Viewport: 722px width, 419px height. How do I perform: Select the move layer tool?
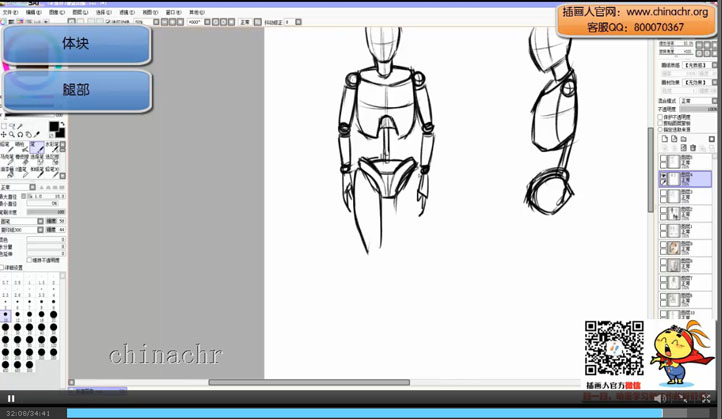4,134
